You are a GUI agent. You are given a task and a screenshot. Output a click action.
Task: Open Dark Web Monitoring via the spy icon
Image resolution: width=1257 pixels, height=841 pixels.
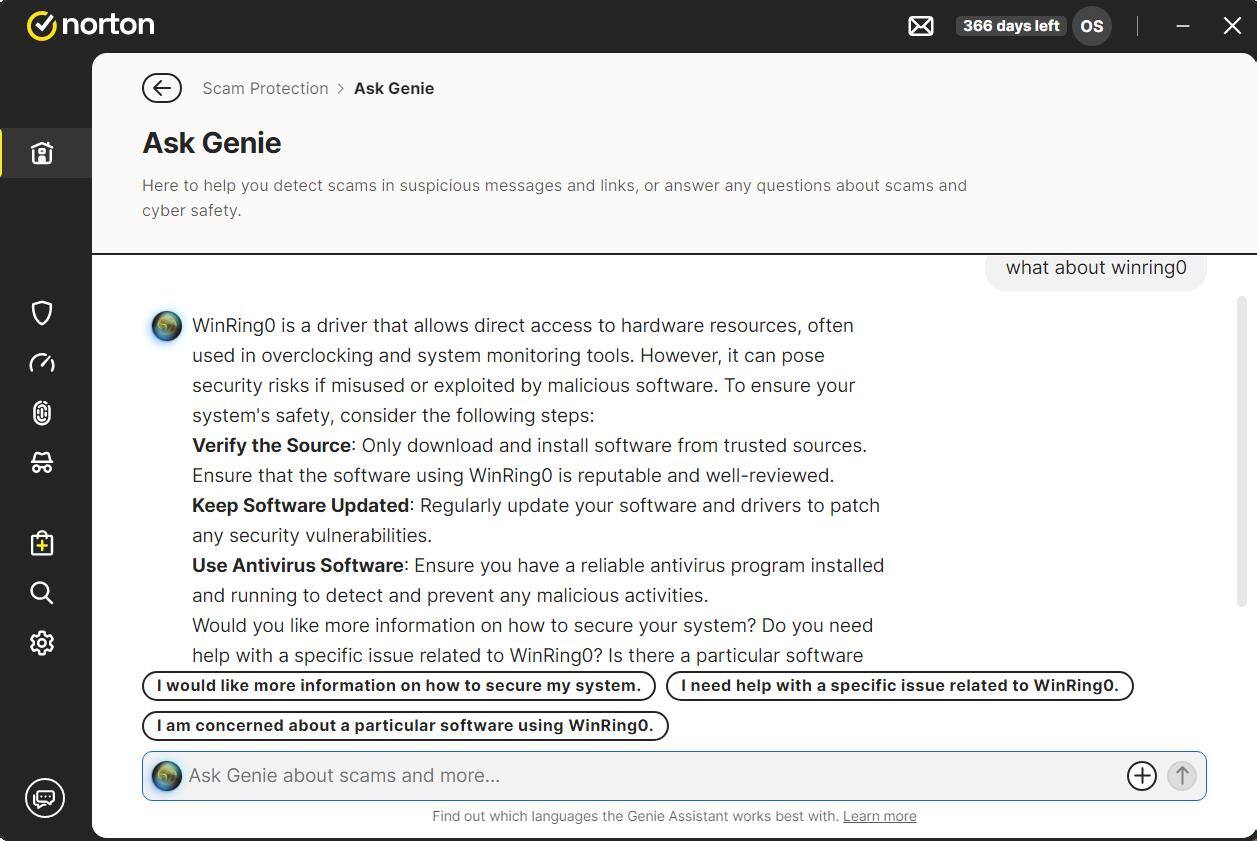[x=42, y=462]
